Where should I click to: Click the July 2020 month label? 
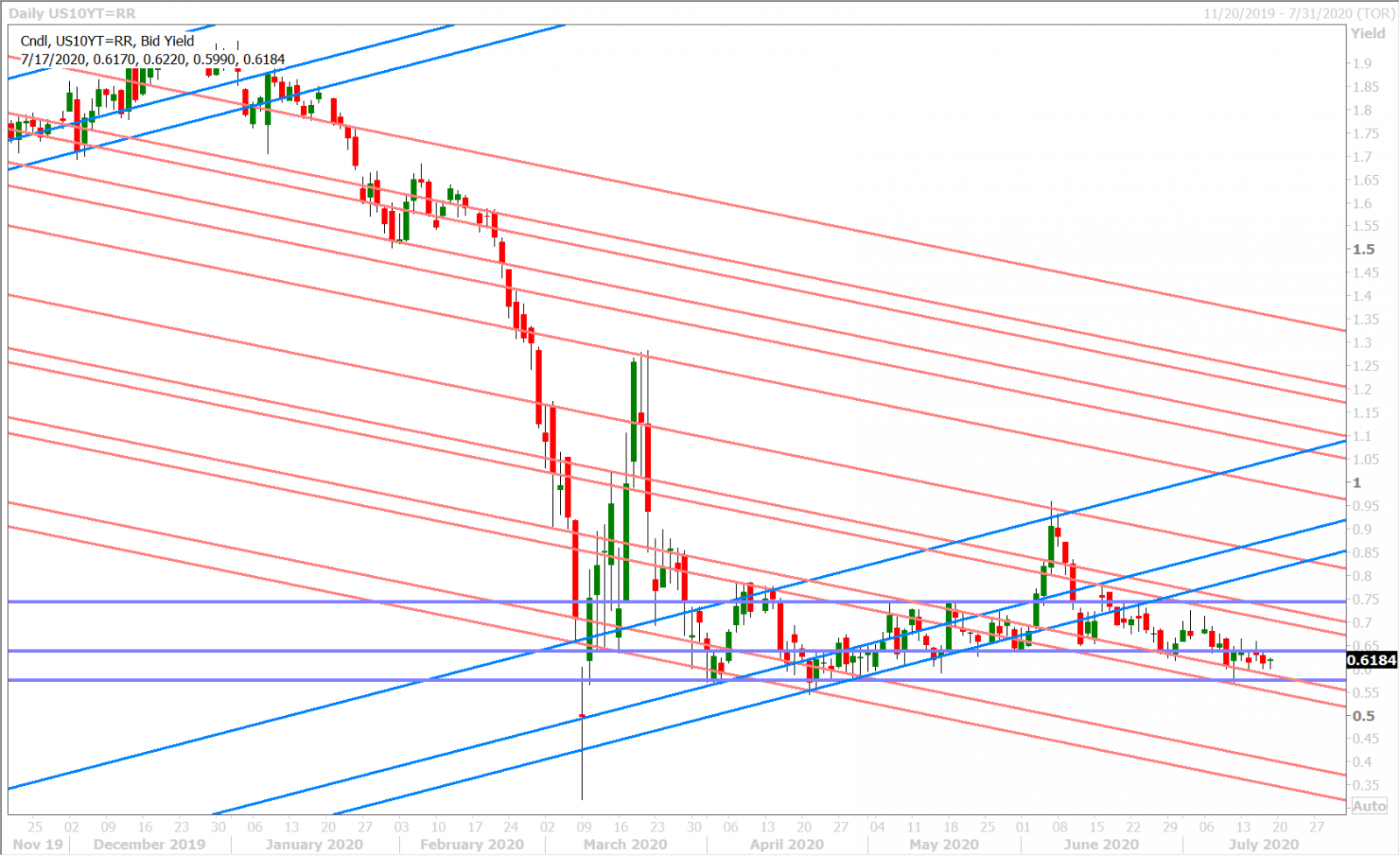click(1263, 845)
